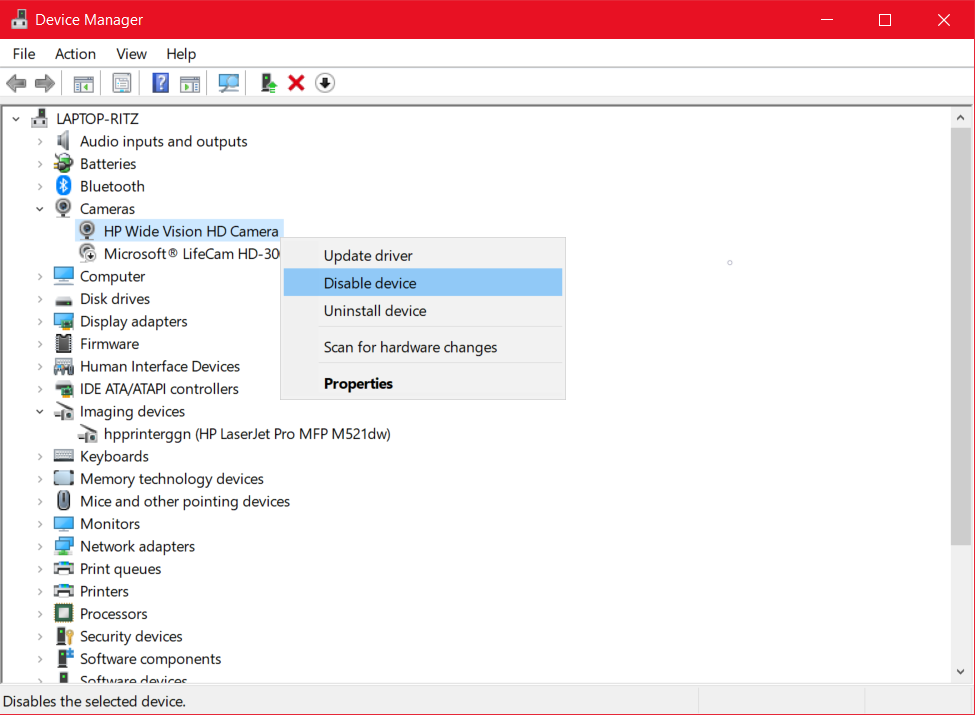Expand the Firmware category

40,344
